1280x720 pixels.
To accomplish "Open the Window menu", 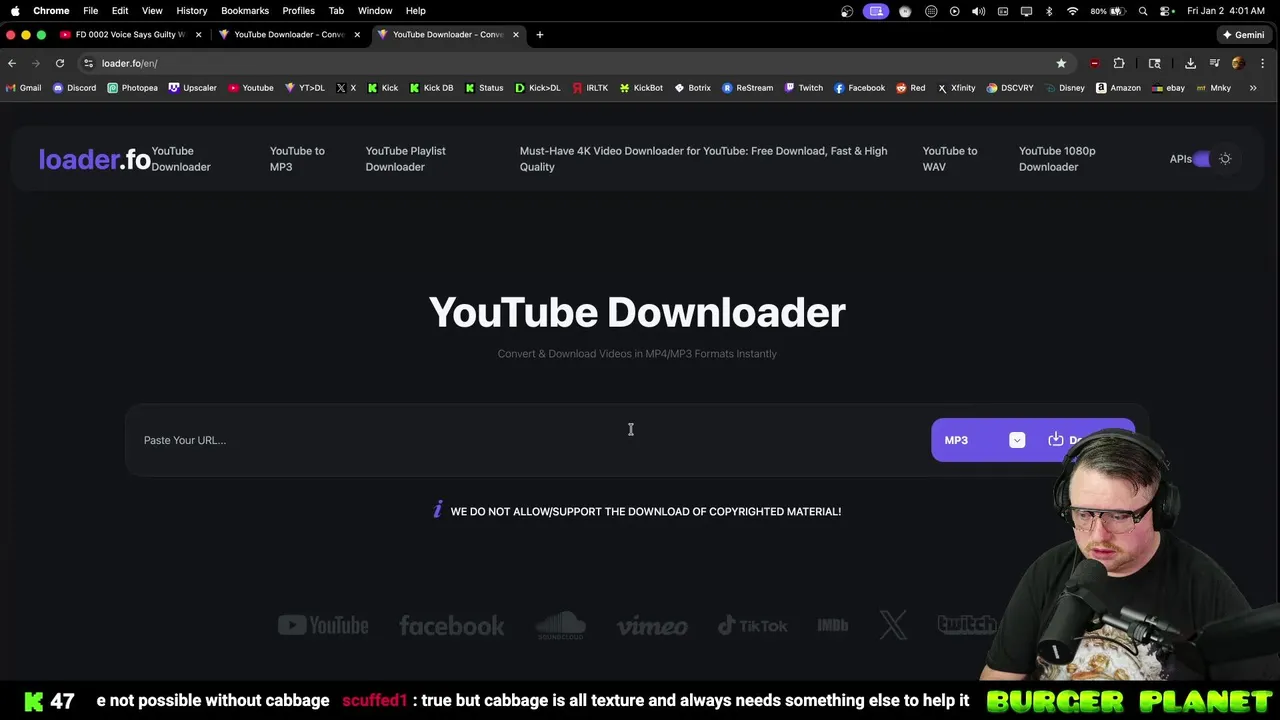I will (x=375, y=10).
